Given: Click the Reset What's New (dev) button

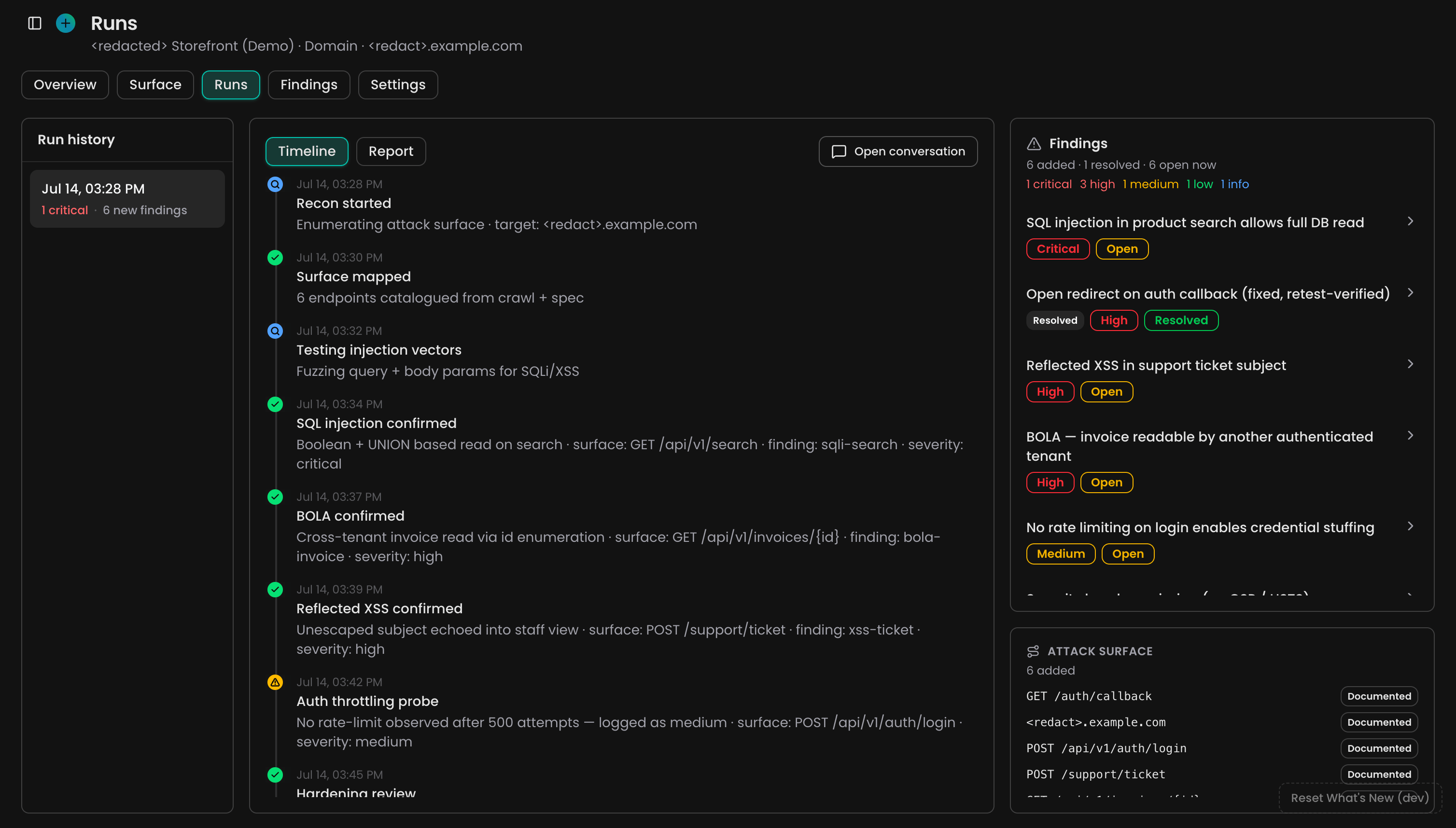Looking at the screenshot, I should click(x=1360, y=799).
